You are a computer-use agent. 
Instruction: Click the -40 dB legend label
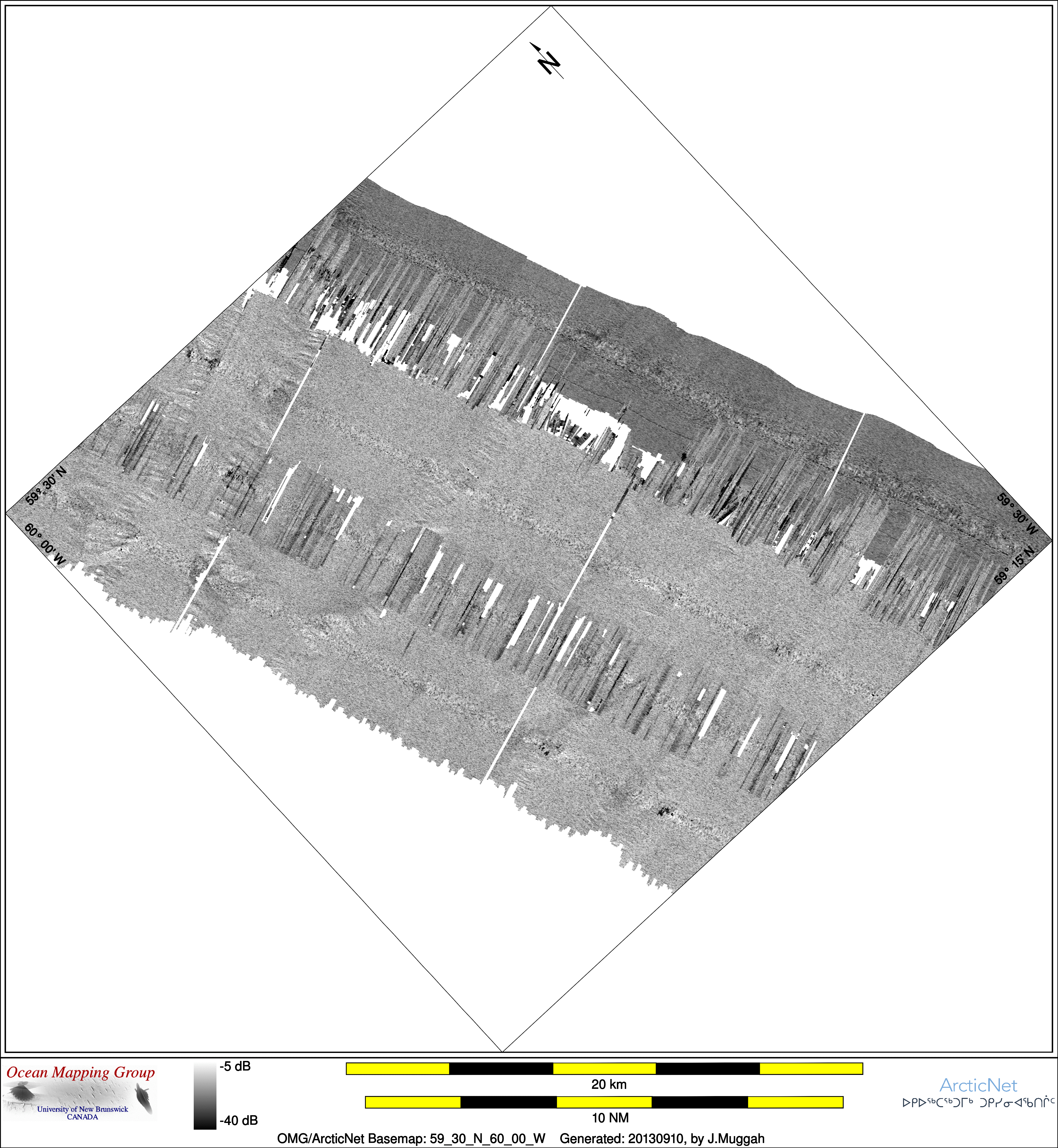238,1121
